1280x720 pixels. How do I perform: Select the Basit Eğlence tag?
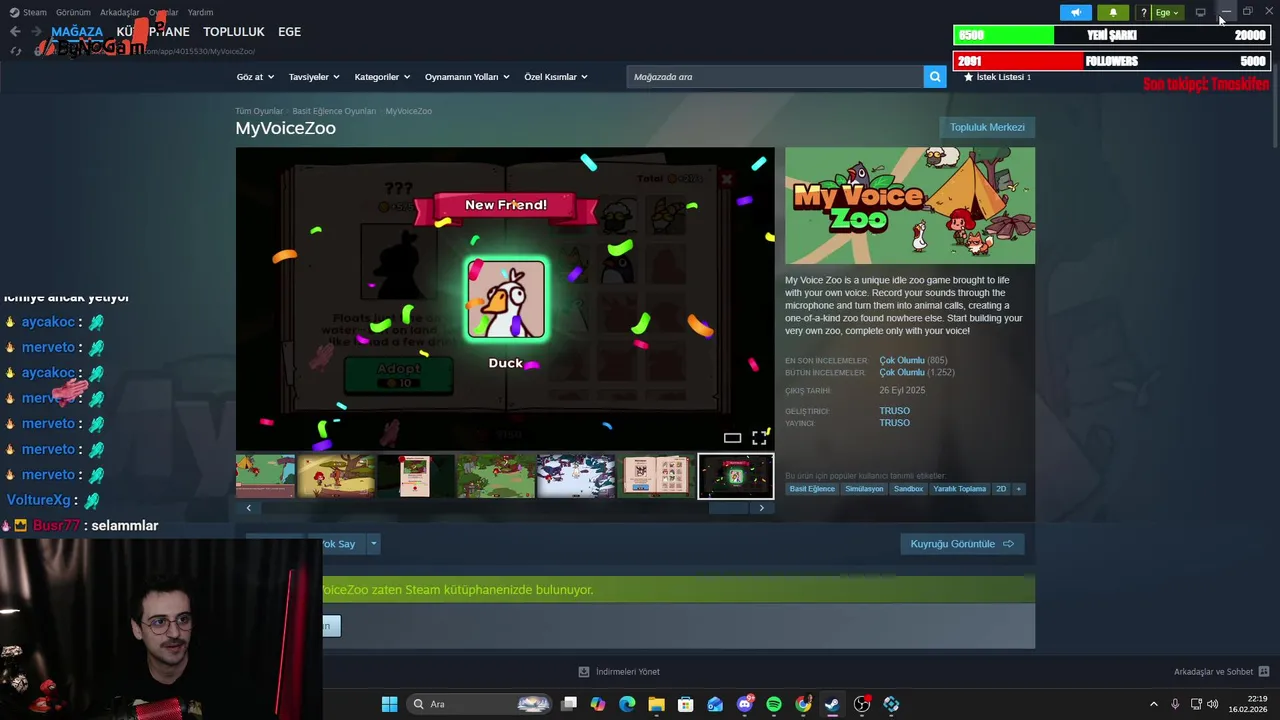812,489
